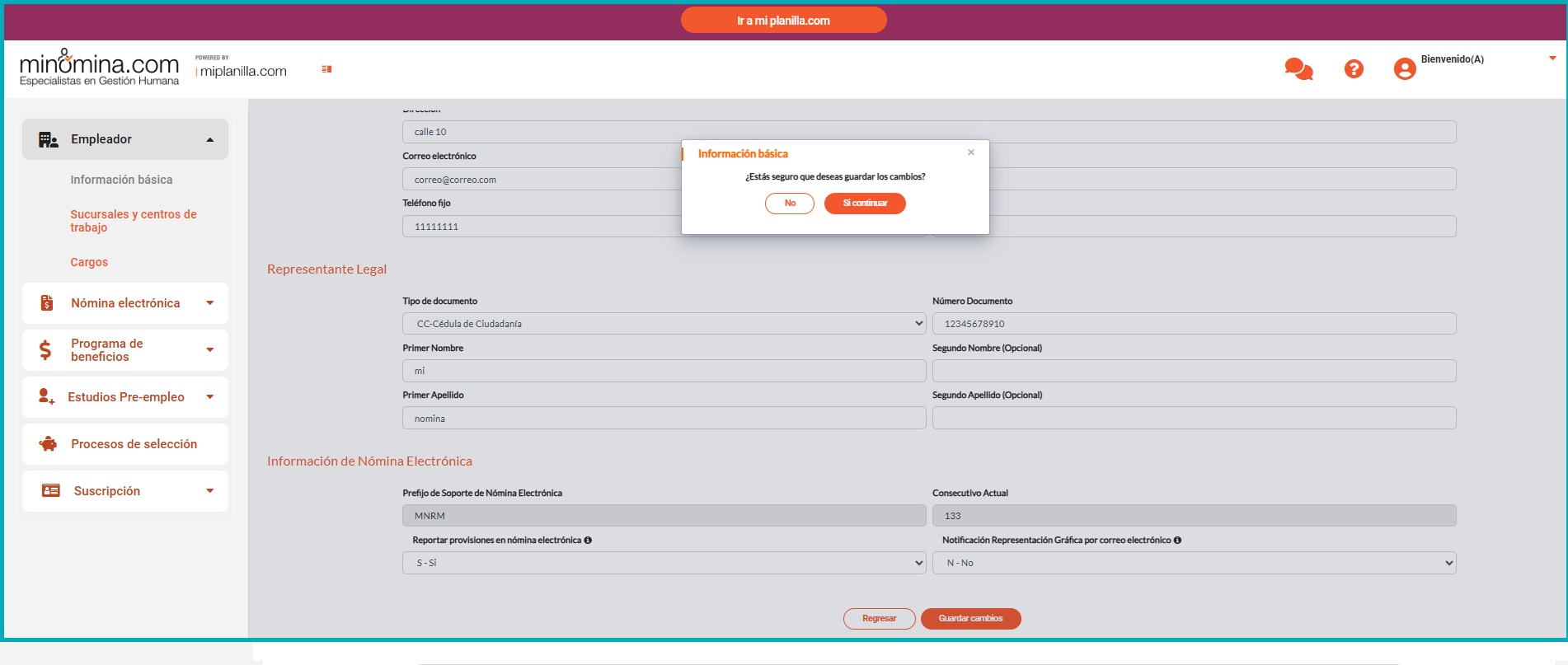
Task: Open the Tipo de documento dropdown
Action: coord(664,324)
